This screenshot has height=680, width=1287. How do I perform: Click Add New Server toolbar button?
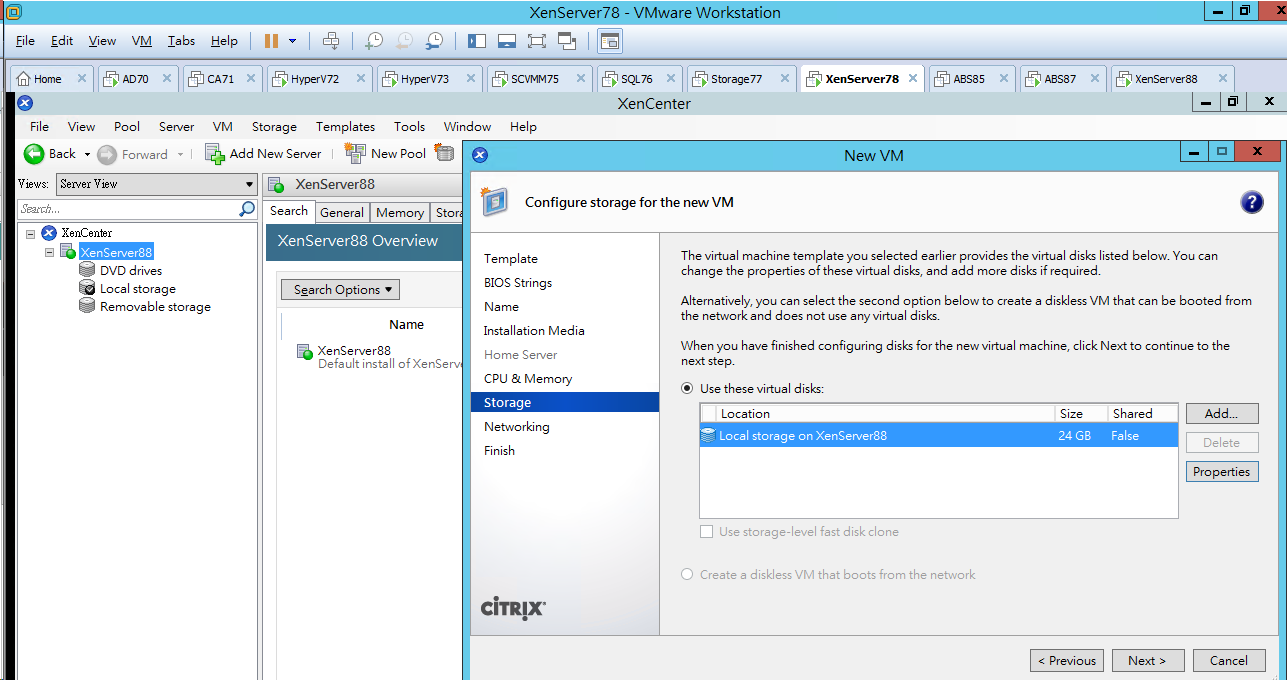(x=263, y=153)
